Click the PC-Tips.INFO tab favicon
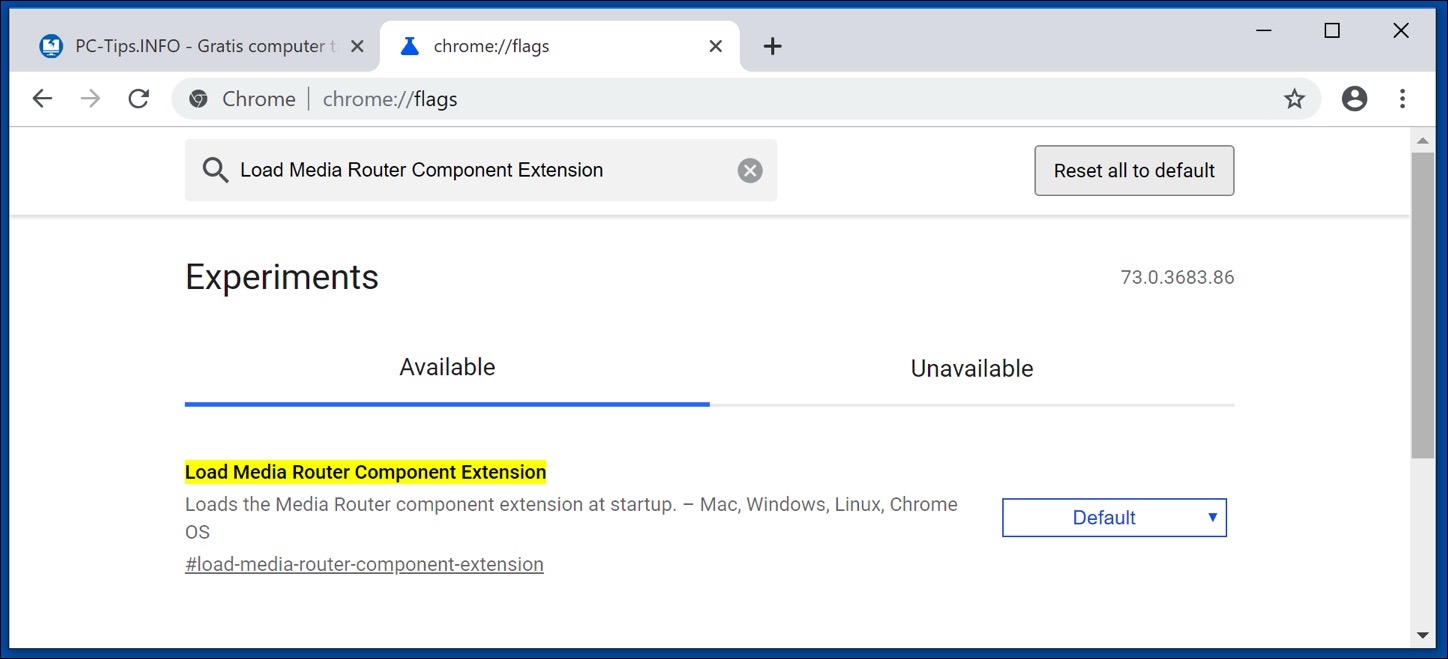The height and width of the screenshot is (659, 1448). pyautogui.click(x=50, y=45)
